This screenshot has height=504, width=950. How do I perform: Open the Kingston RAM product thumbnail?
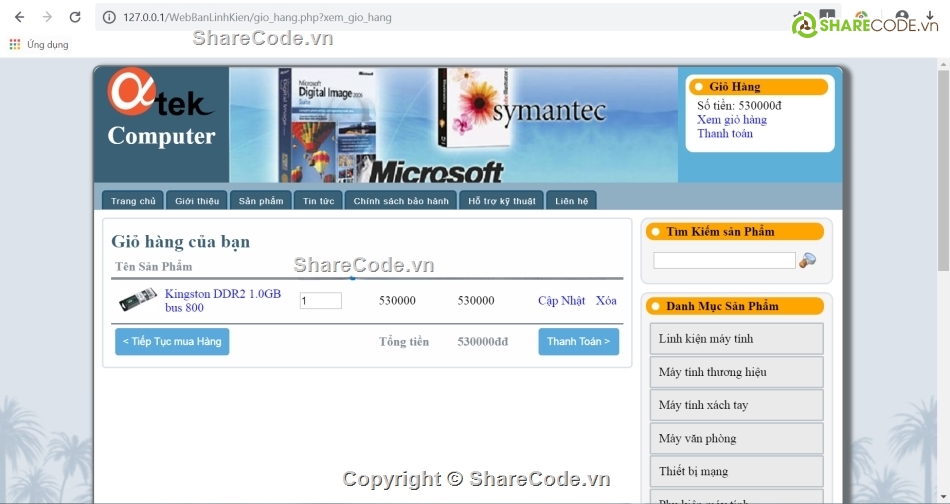(138, 300)
